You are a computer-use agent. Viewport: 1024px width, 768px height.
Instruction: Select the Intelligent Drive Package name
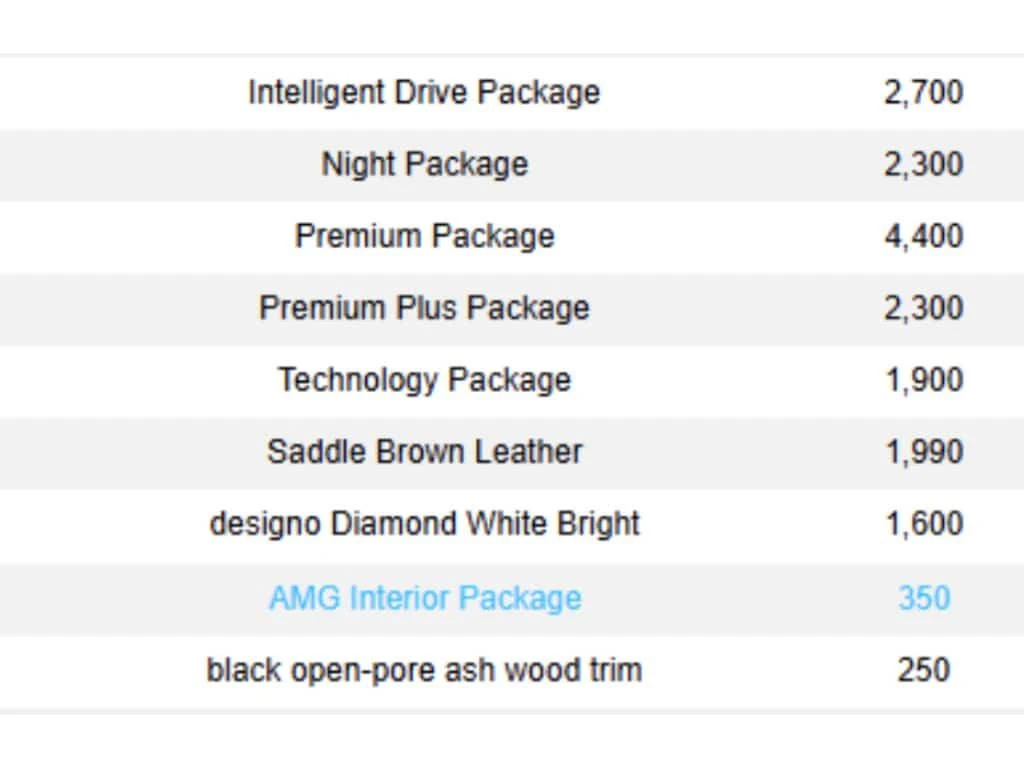pos(424,92)
